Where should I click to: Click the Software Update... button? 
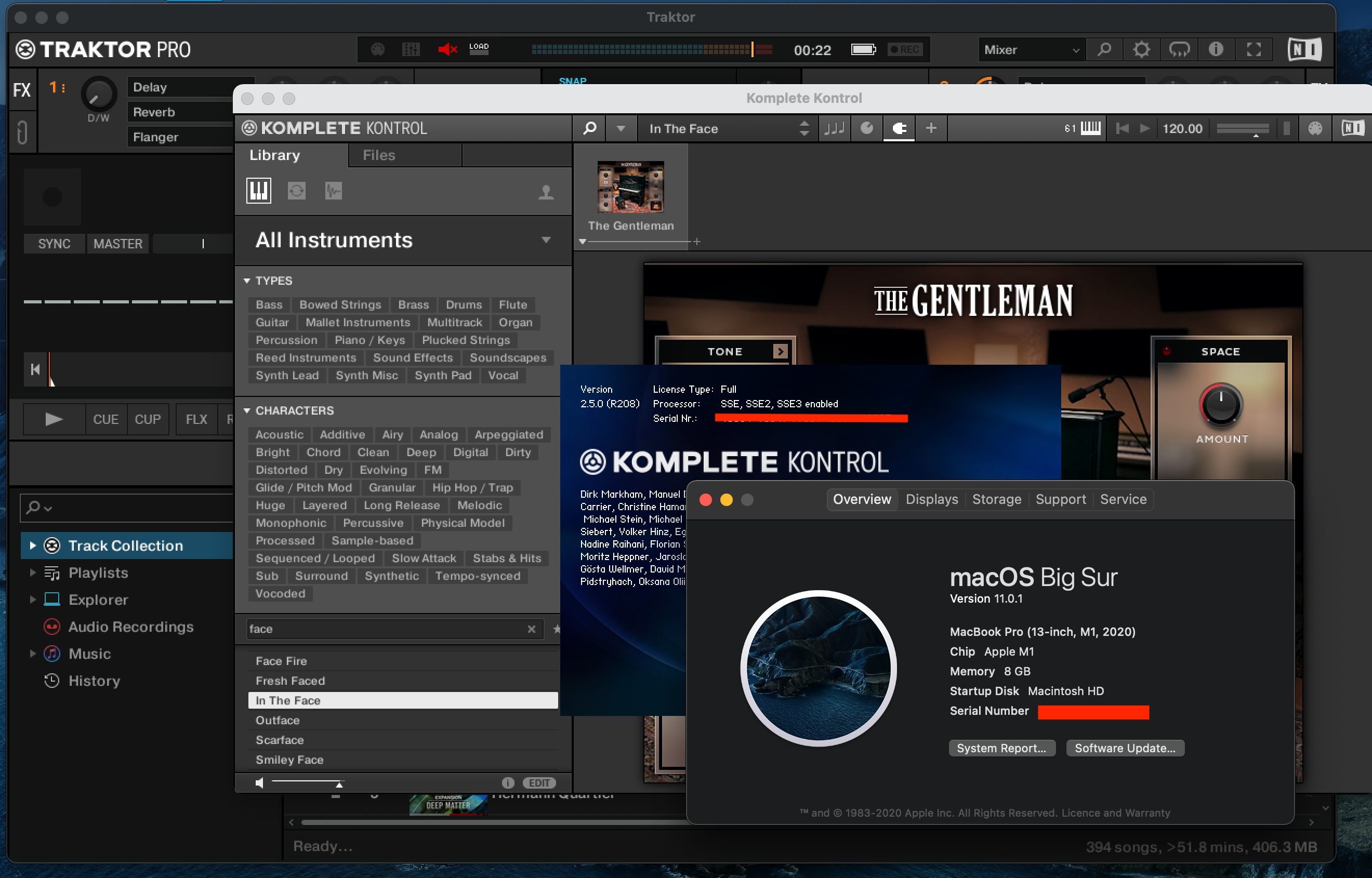(1125, 748)
